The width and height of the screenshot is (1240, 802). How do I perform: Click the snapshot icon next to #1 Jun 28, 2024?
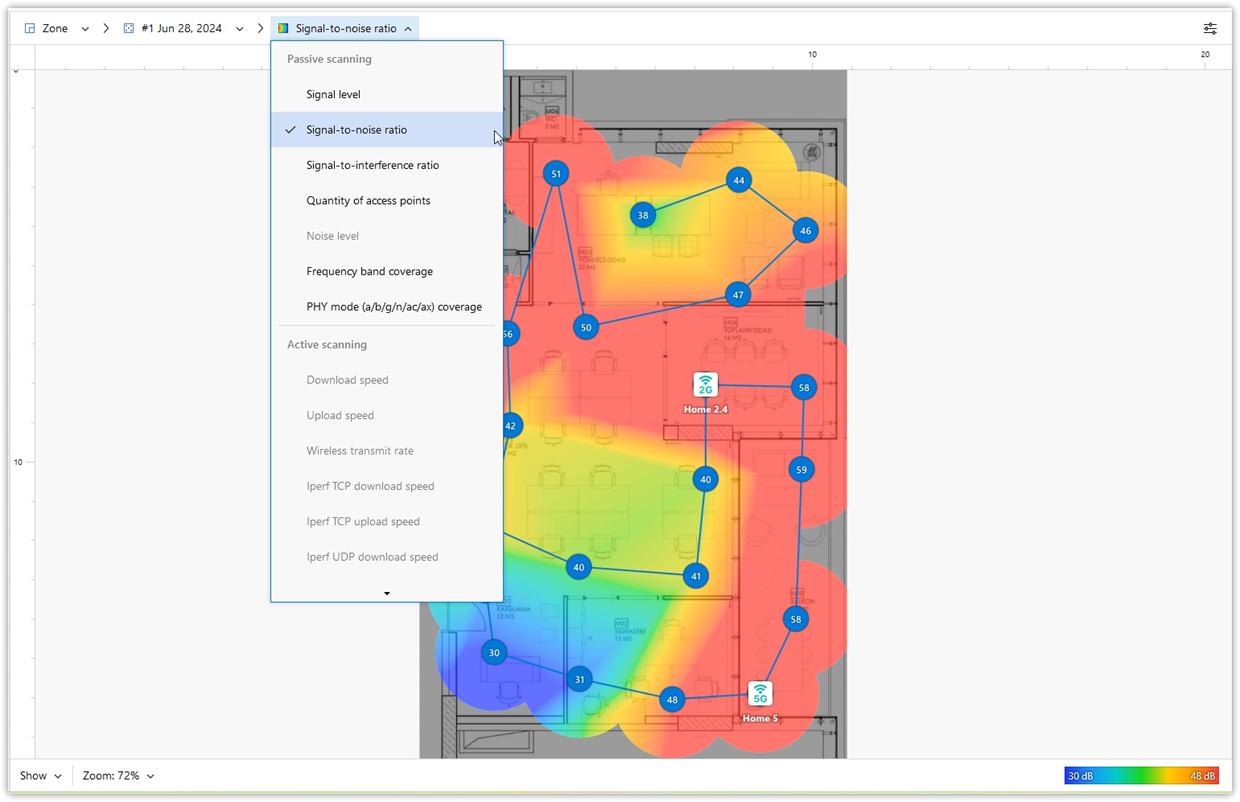pyautogui.click(x=128, y=28)
